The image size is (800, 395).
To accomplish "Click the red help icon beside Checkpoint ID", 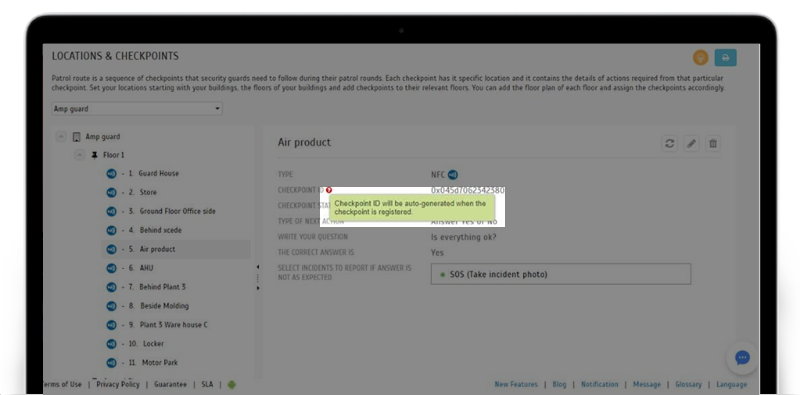I will (329, 190).
